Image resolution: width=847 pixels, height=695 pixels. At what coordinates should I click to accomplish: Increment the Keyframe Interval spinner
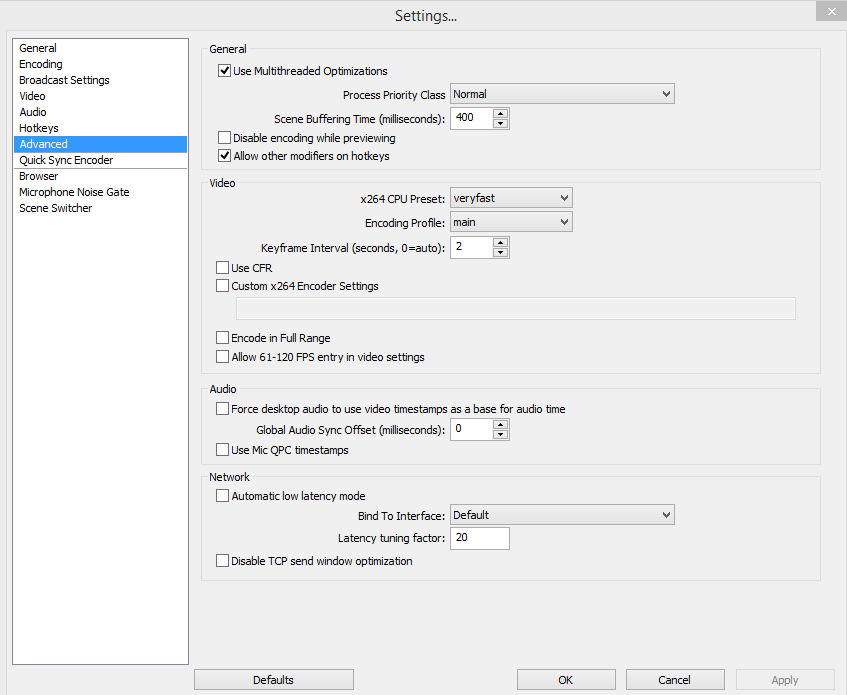501,242
